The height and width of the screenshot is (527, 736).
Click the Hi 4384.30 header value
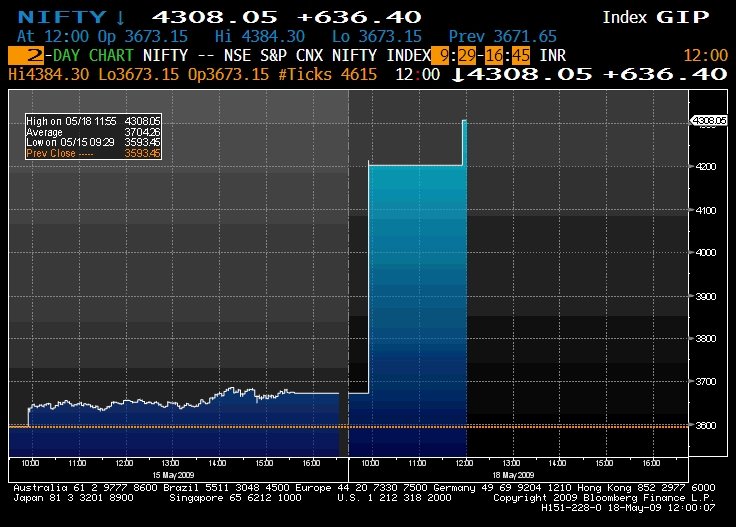[x=260, y=36]
